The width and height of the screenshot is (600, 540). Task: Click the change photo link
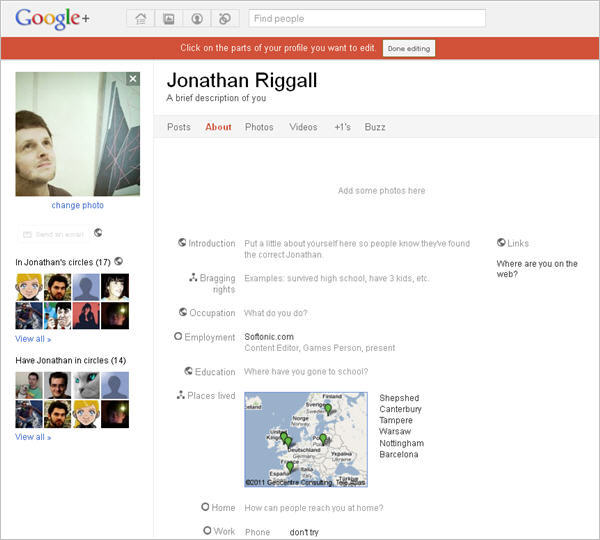[77, 205]
